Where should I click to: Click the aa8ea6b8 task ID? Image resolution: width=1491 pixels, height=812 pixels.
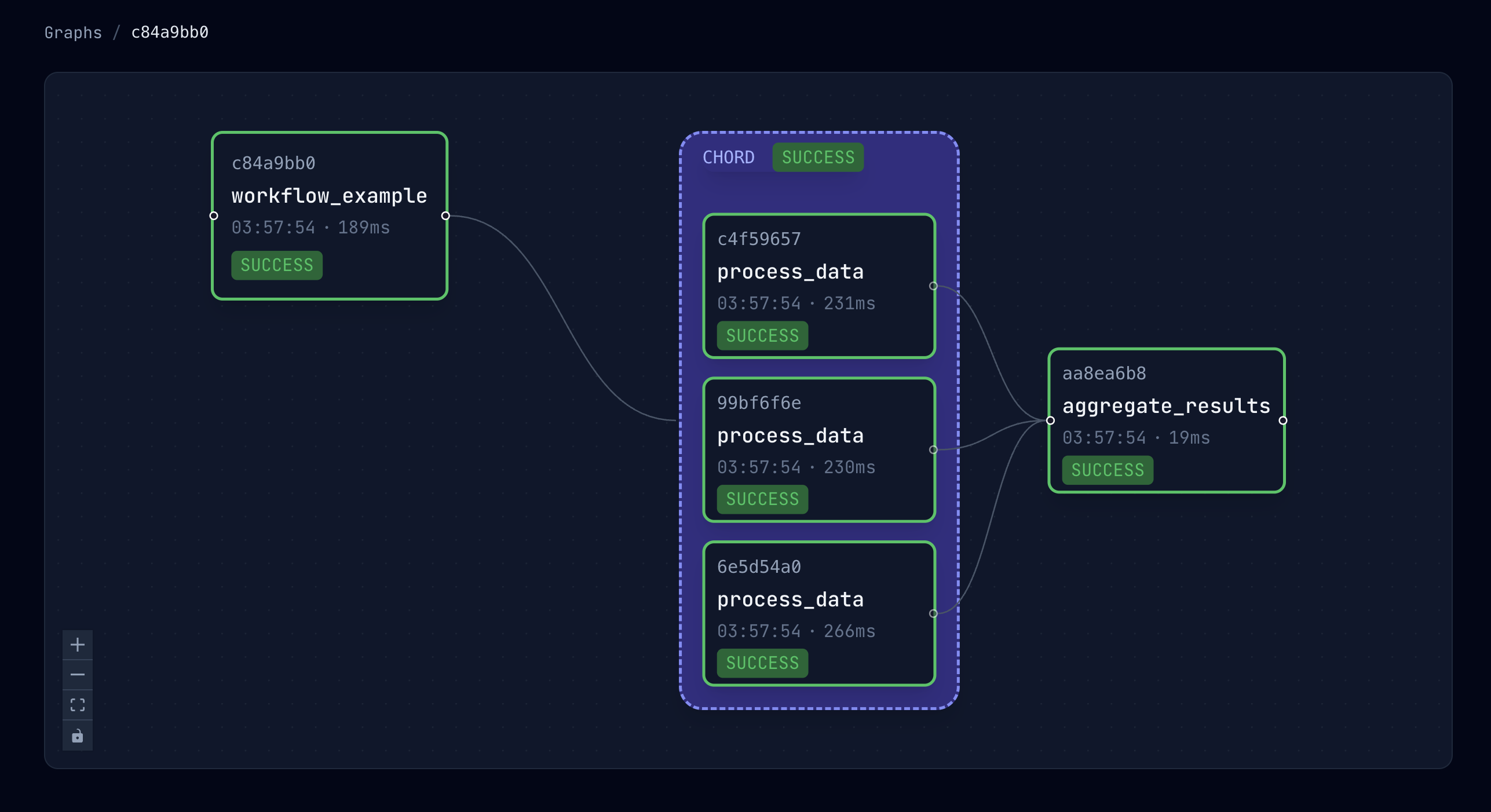point(1104,374)
